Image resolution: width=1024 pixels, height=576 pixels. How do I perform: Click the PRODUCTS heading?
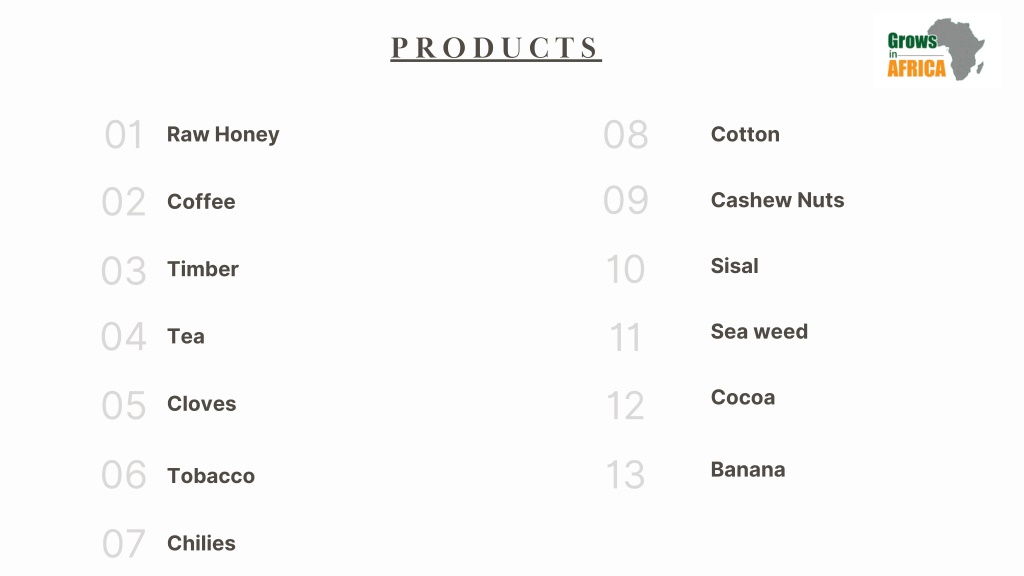496,48
